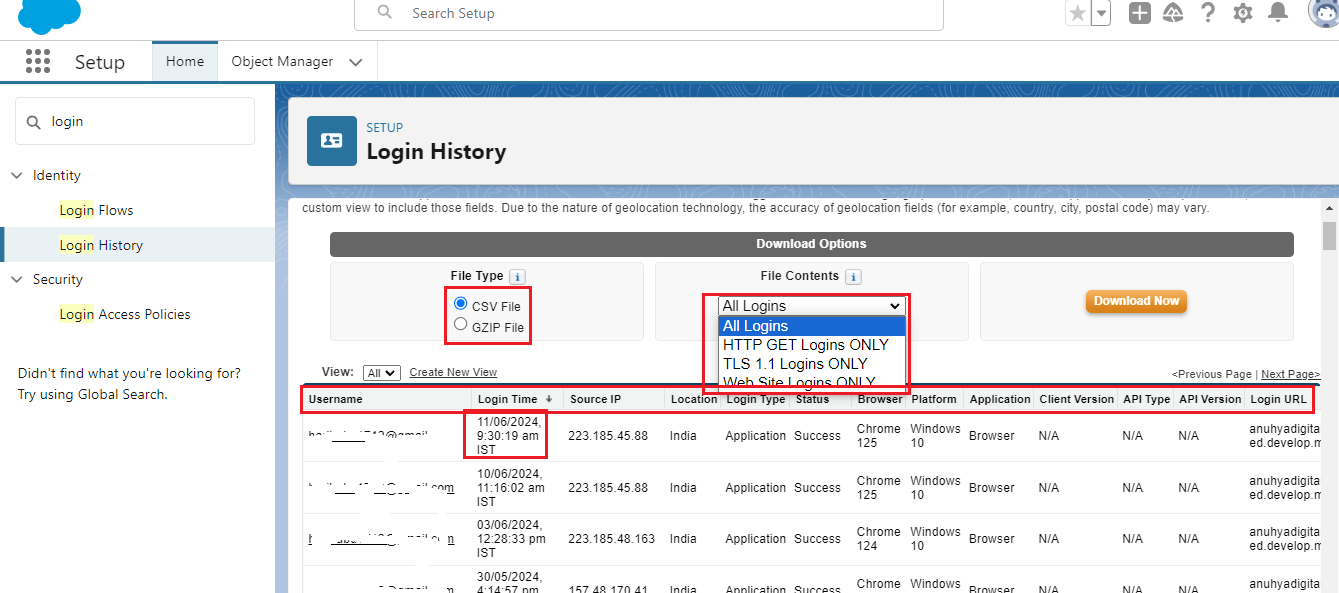This screenshot has width=1339, height=593.
Task: Select the Home tab in Setup
Action: tap(184, 61)
